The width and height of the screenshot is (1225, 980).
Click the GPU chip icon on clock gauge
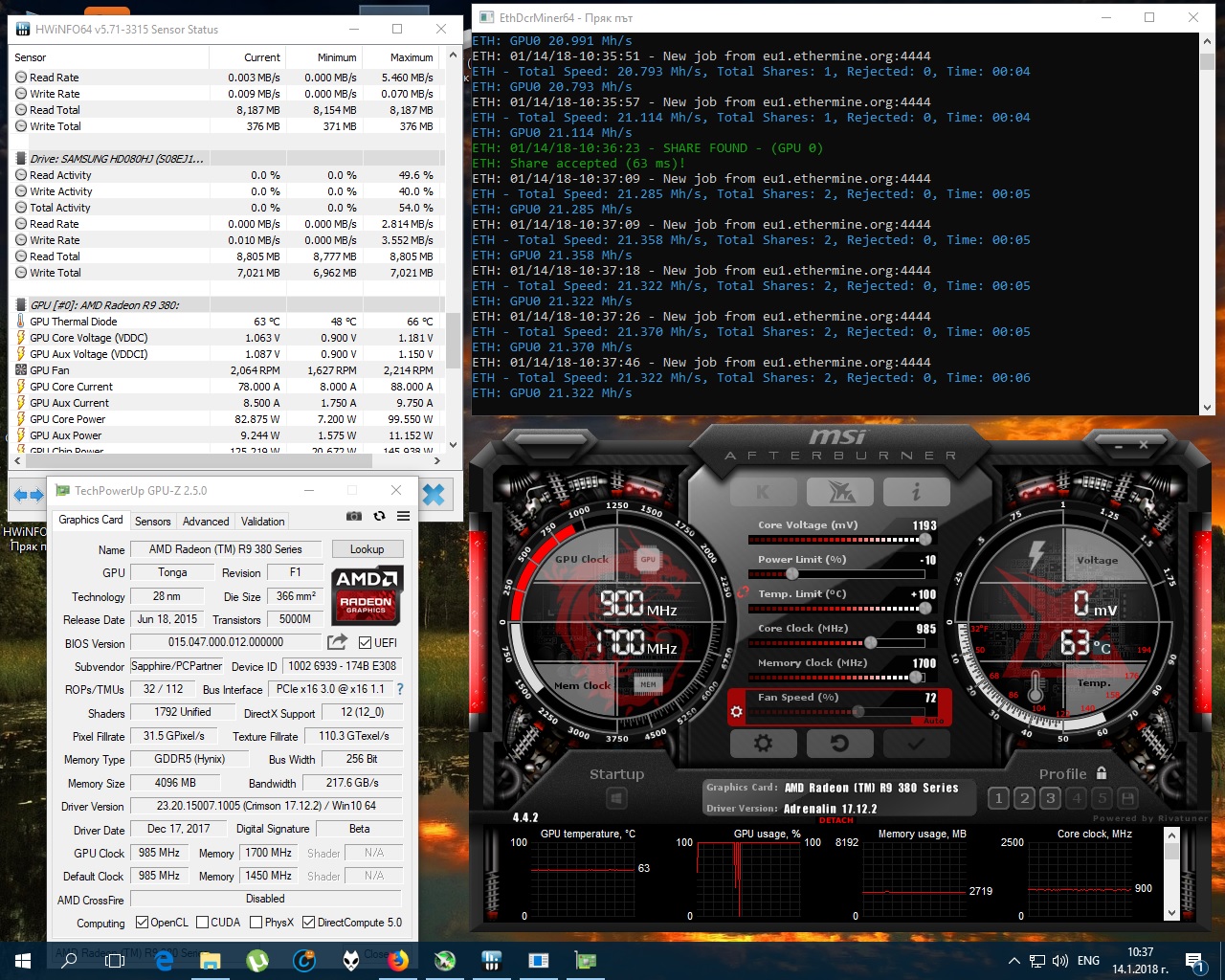click(x=648, y=559)
